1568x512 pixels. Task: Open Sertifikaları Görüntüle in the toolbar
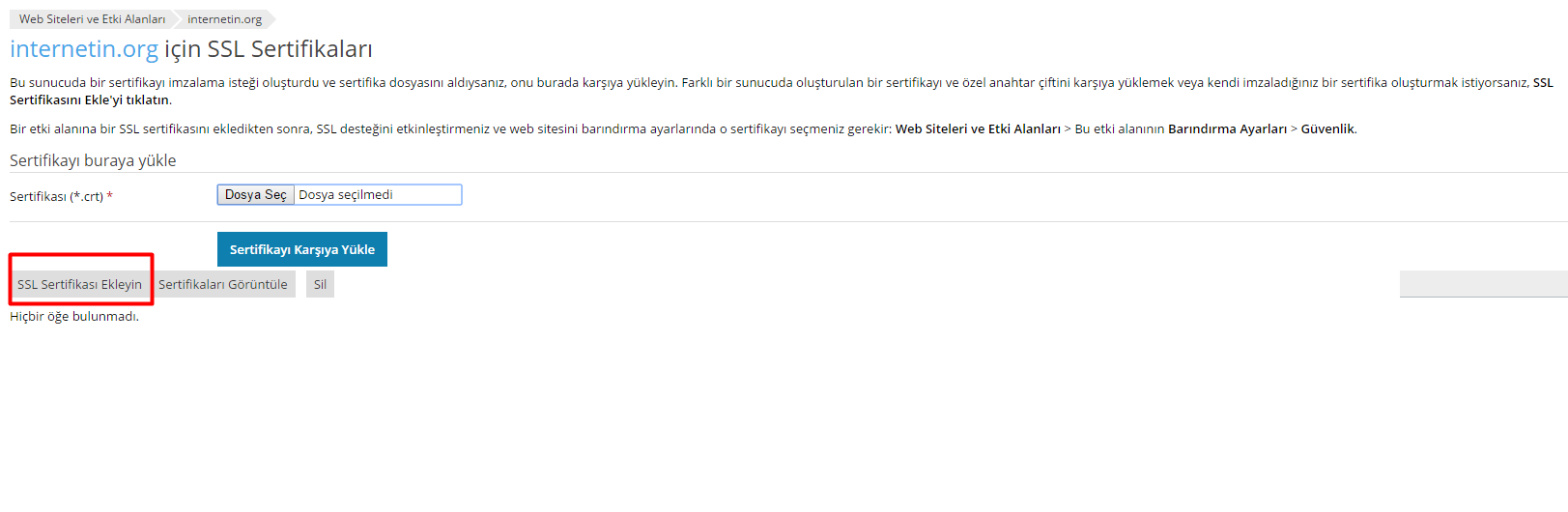tap(223, 284)
